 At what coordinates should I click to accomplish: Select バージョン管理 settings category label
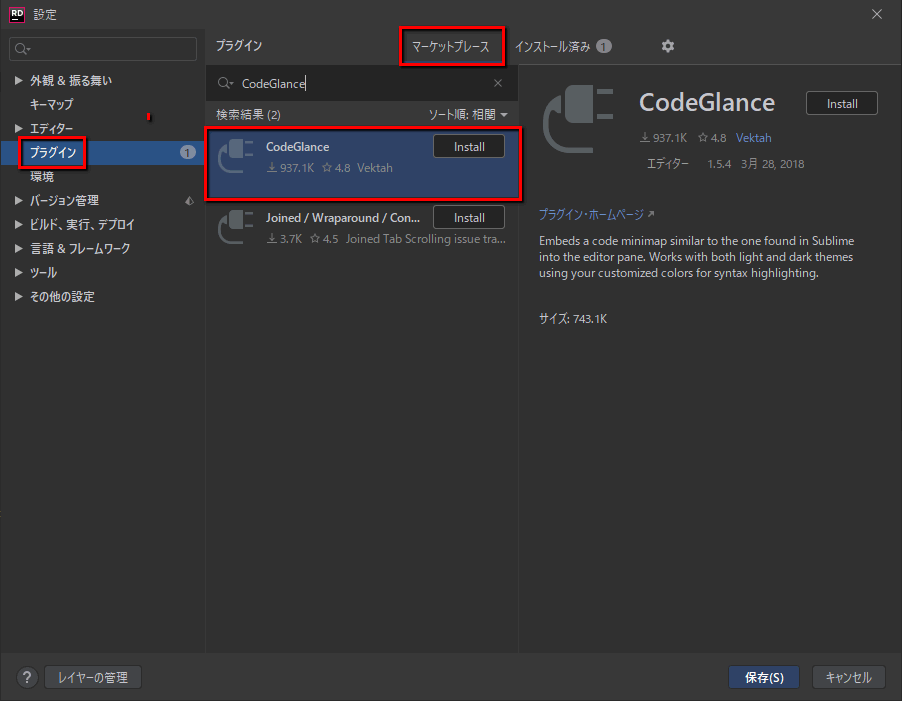tap(64, 200)
